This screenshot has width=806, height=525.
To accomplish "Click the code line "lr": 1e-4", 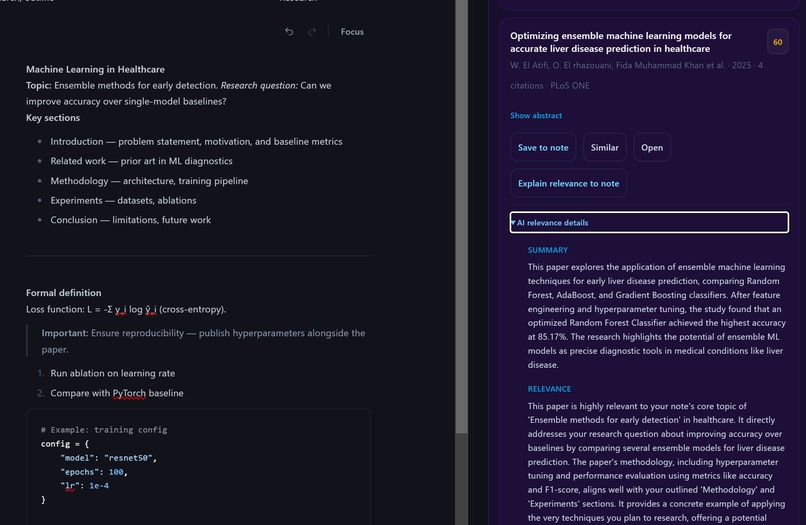I will point(84,485).
